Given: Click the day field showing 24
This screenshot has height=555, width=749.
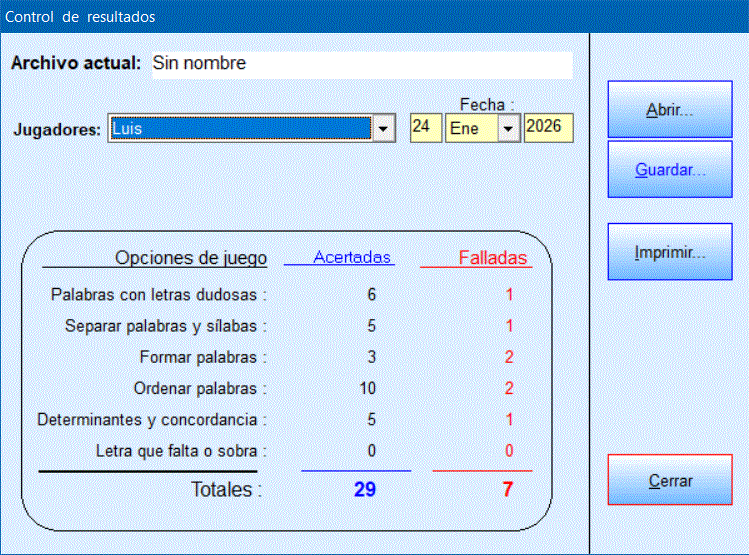Looking at the screenshot, I should click(425, 128).
